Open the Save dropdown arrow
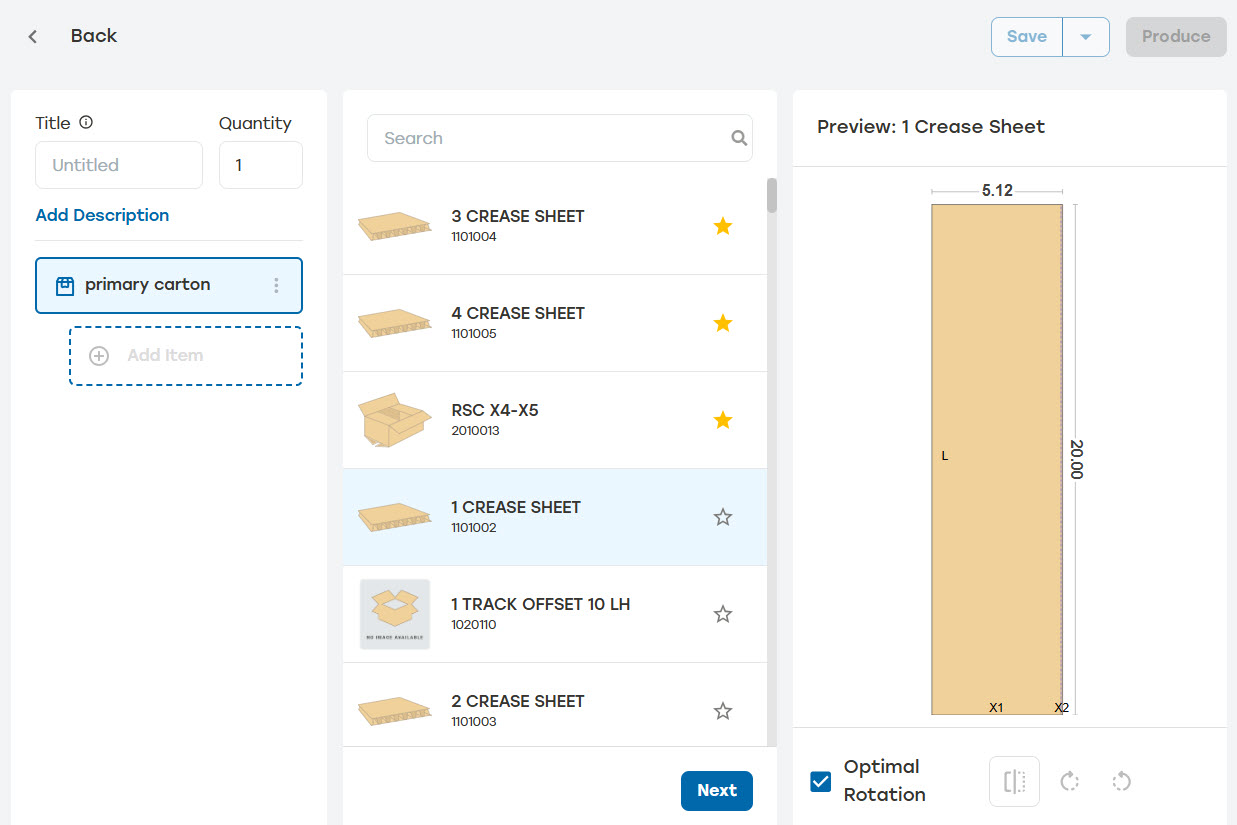The height and width of the screenshot is (825, 1237). 1086,37
